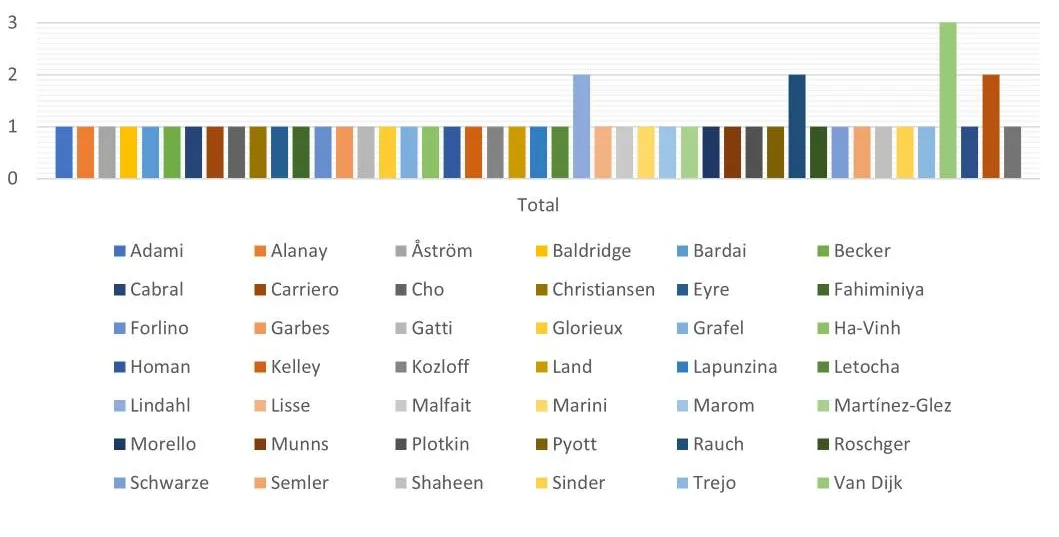Select the Kelley orange legend swatch

pos(260,367)
